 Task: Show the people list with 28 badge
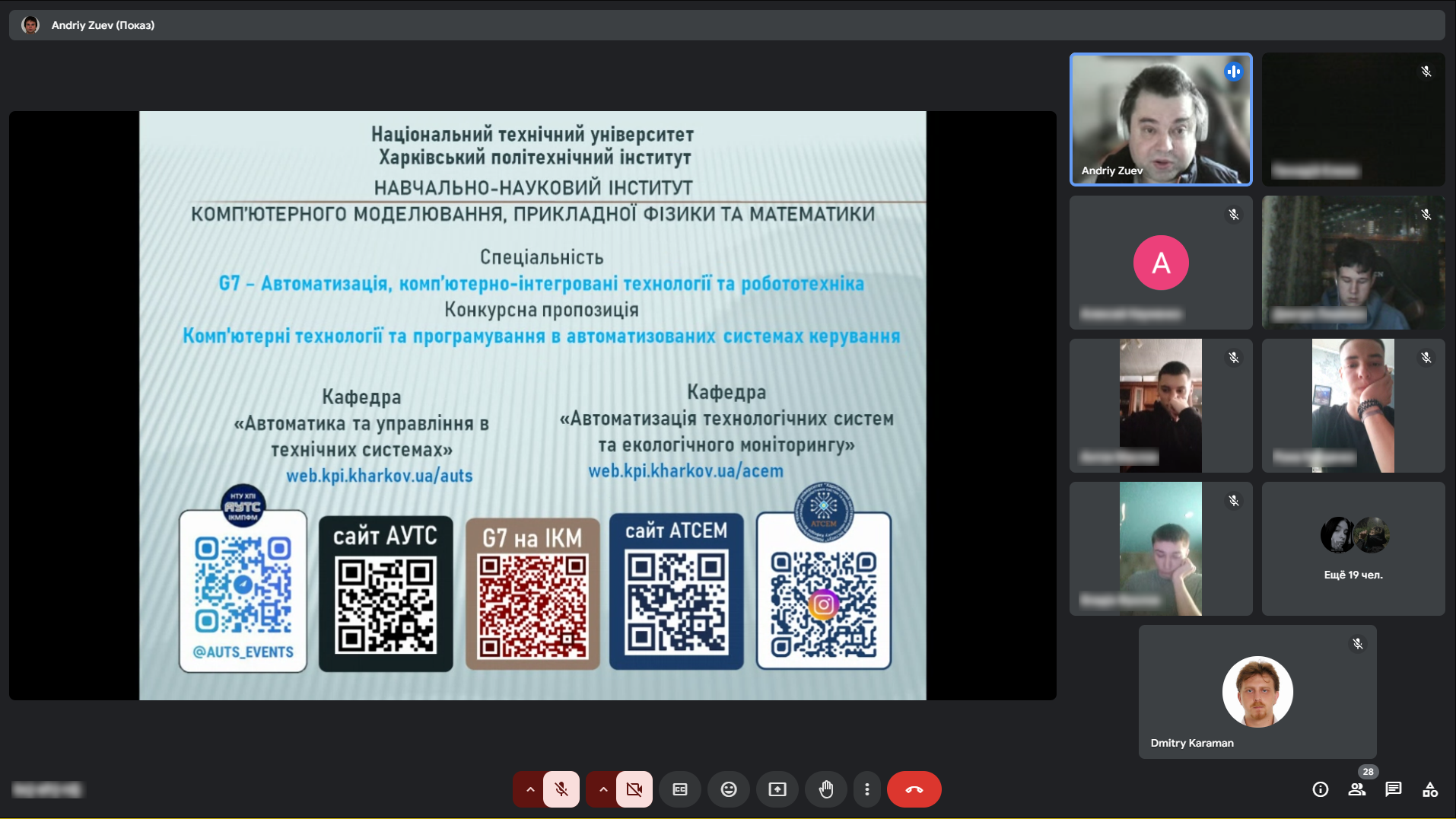[x=1357, y=789]
